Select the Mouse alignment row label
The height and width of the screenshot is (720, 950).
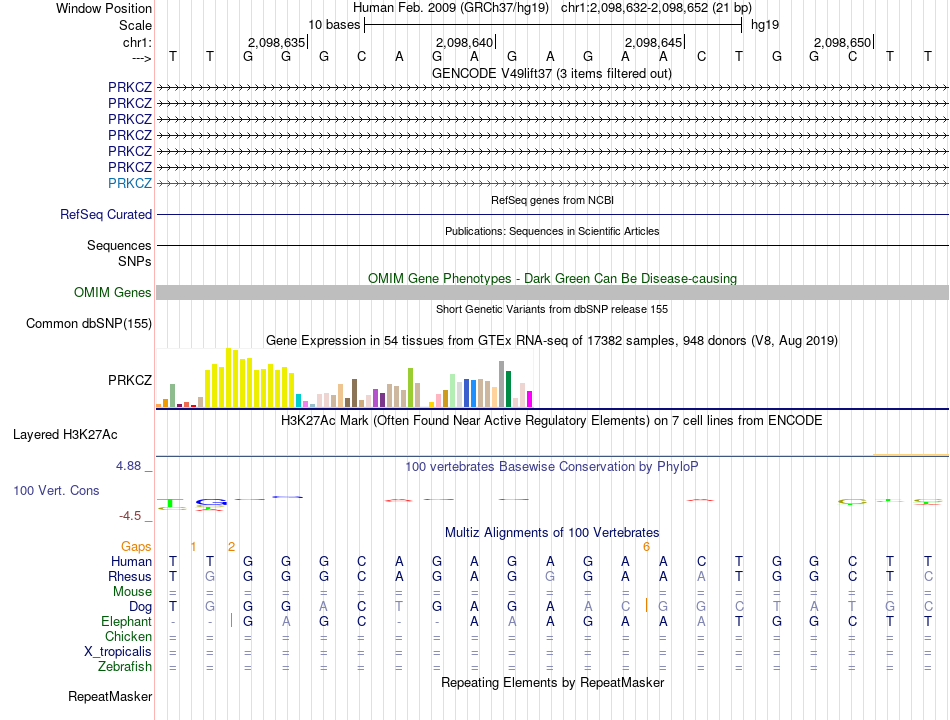coord(132,592)
